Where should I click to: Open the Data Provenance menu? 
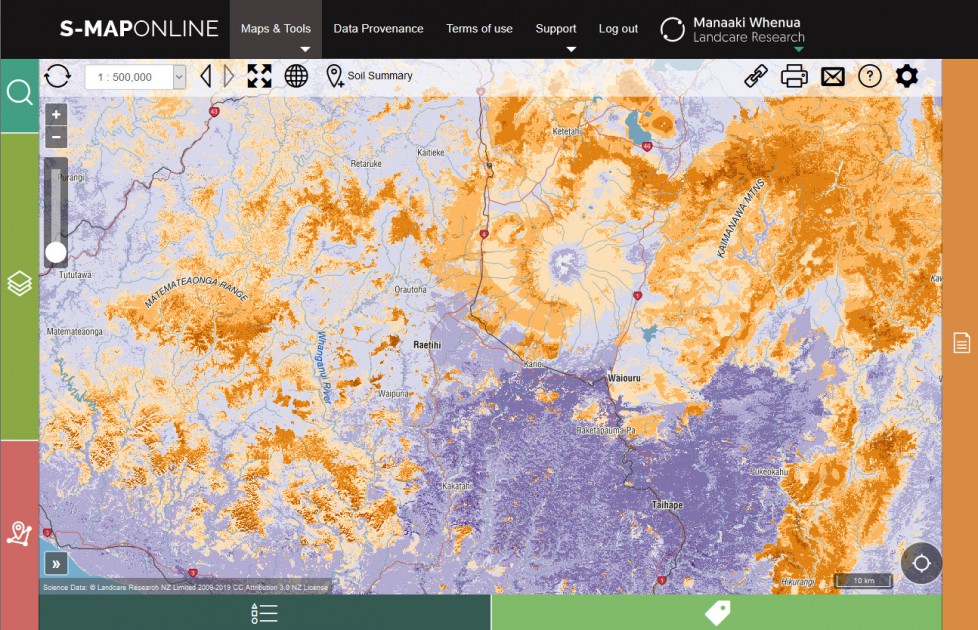[x=379, y=29]
